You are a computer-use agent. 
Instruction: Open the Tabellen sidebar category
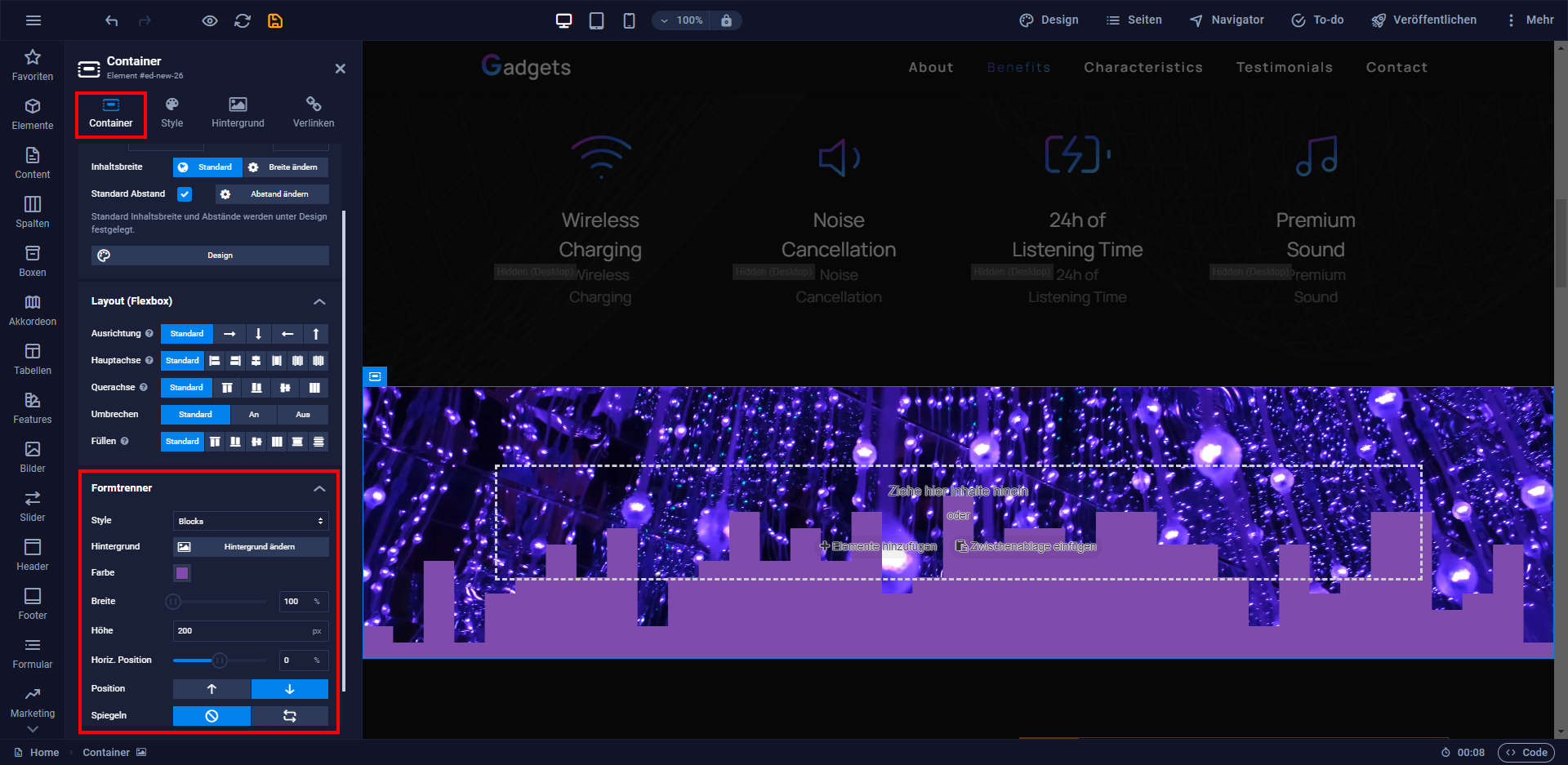pos(33,359)
